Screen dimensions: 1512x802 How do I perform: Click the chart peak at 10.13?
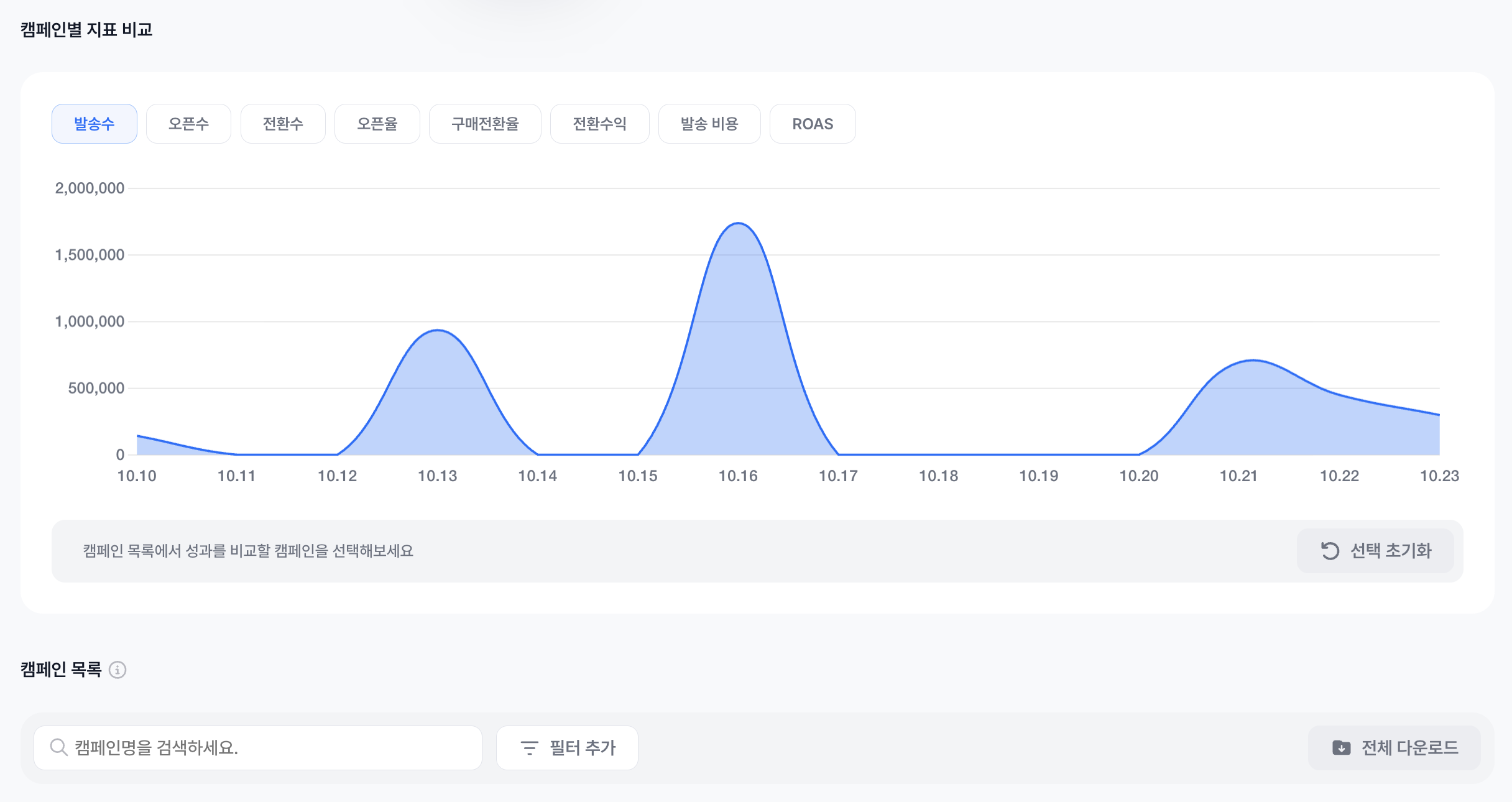tap(438, 330)
